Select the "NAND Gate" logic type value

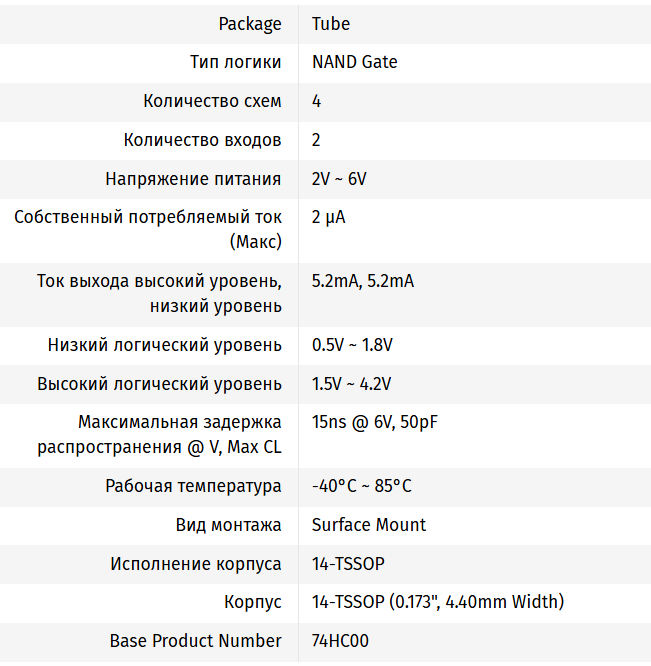[x=354, y=62]
